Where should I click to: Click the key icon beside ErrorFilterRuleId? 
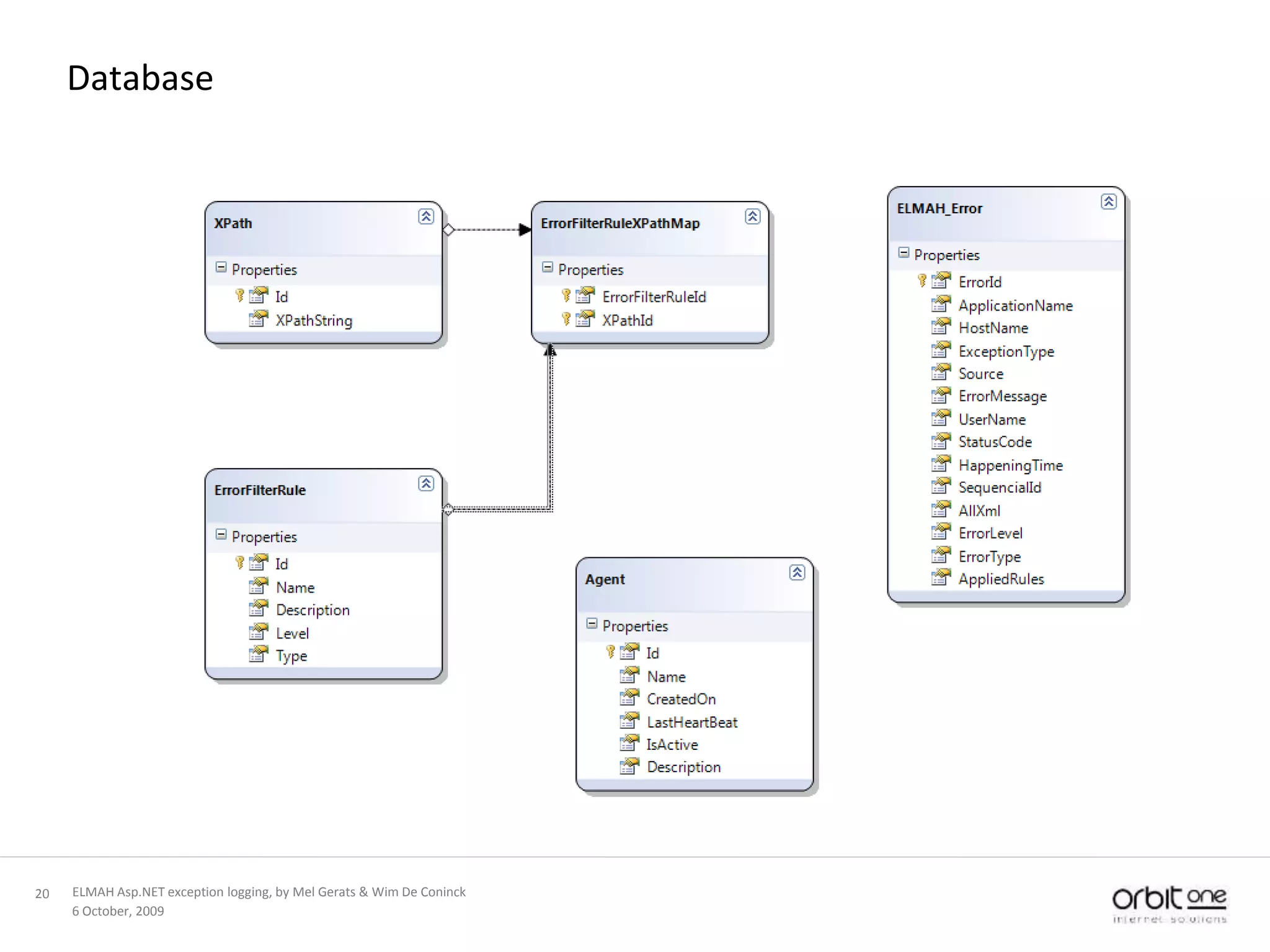coord(566,296)
